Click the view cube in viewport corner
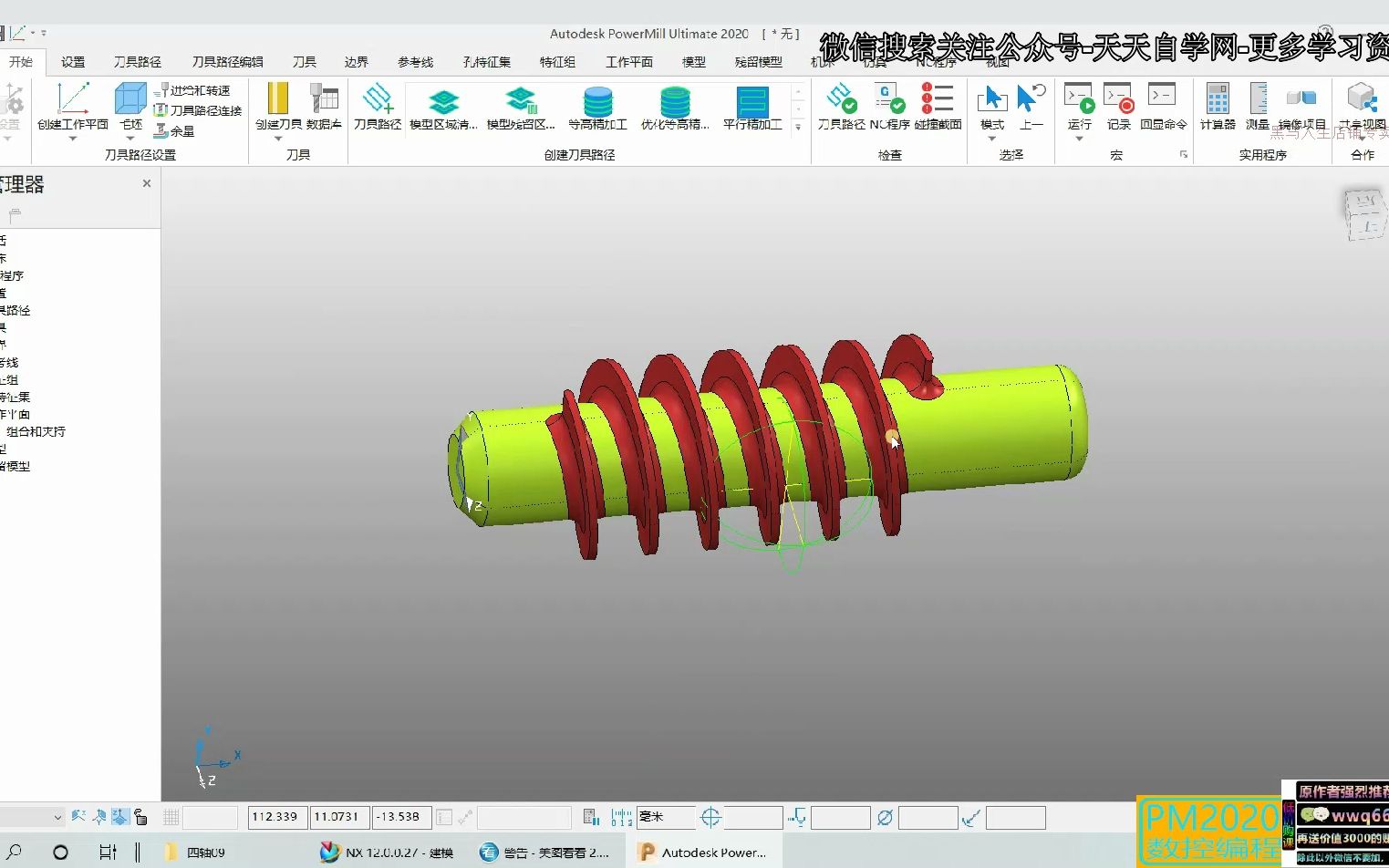Screen dimensions: 1389x868 [1364, 214]
